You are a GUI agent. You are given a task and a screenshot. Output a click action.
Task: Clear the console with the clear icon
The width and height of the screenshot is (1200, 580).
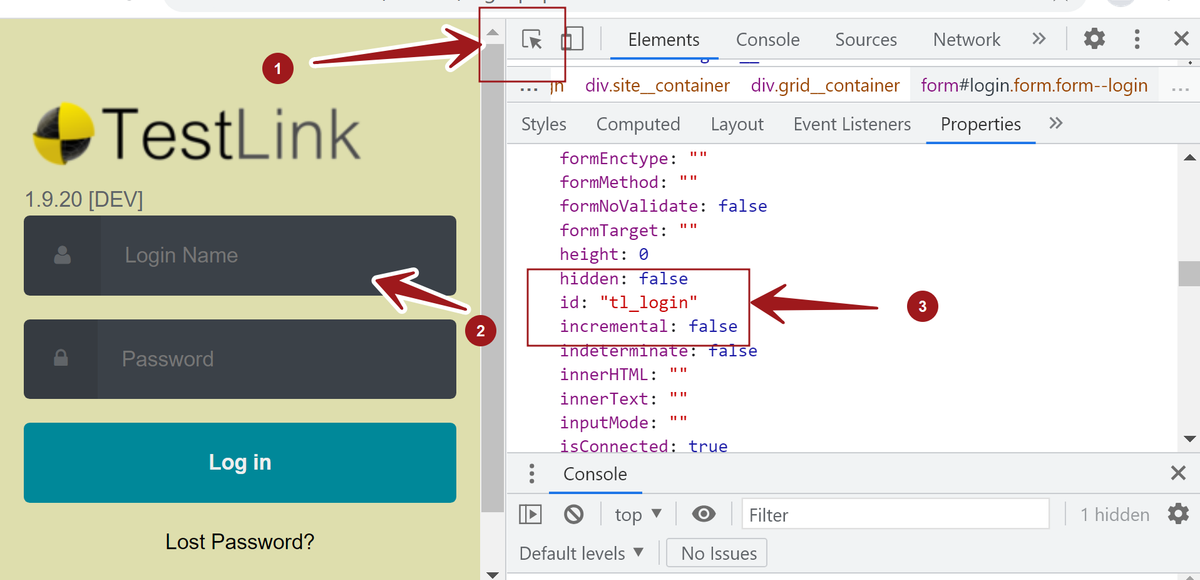573,514
